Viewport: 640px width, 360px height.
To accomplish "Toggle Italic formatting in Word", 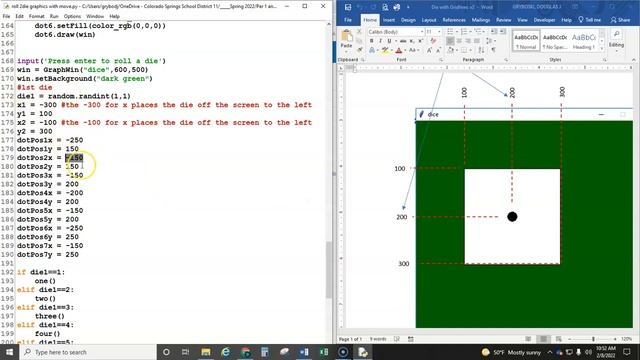I will click(x=380, y=41).
